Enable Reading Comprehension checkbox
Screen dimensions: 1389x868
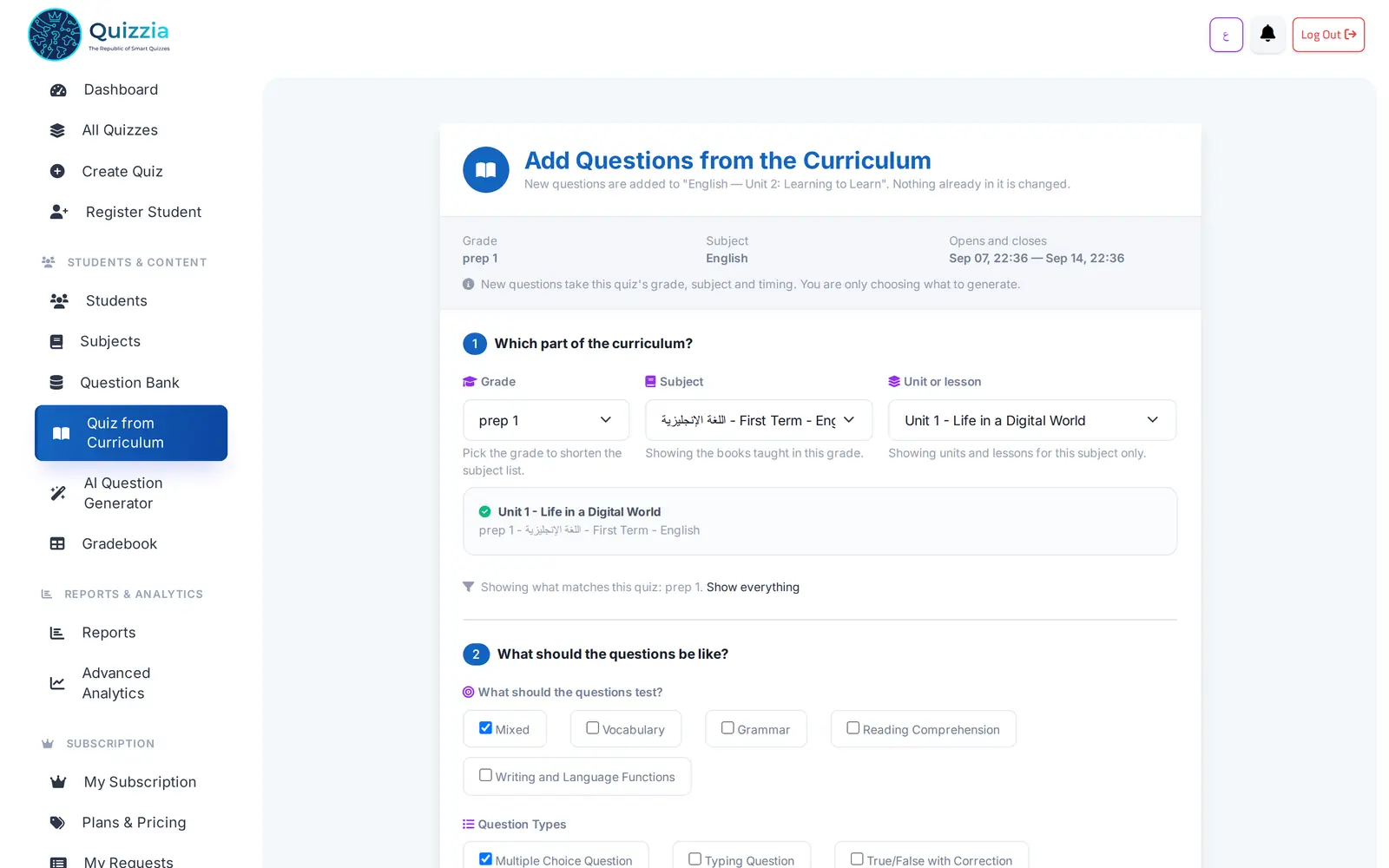click(x=853, y=728)
